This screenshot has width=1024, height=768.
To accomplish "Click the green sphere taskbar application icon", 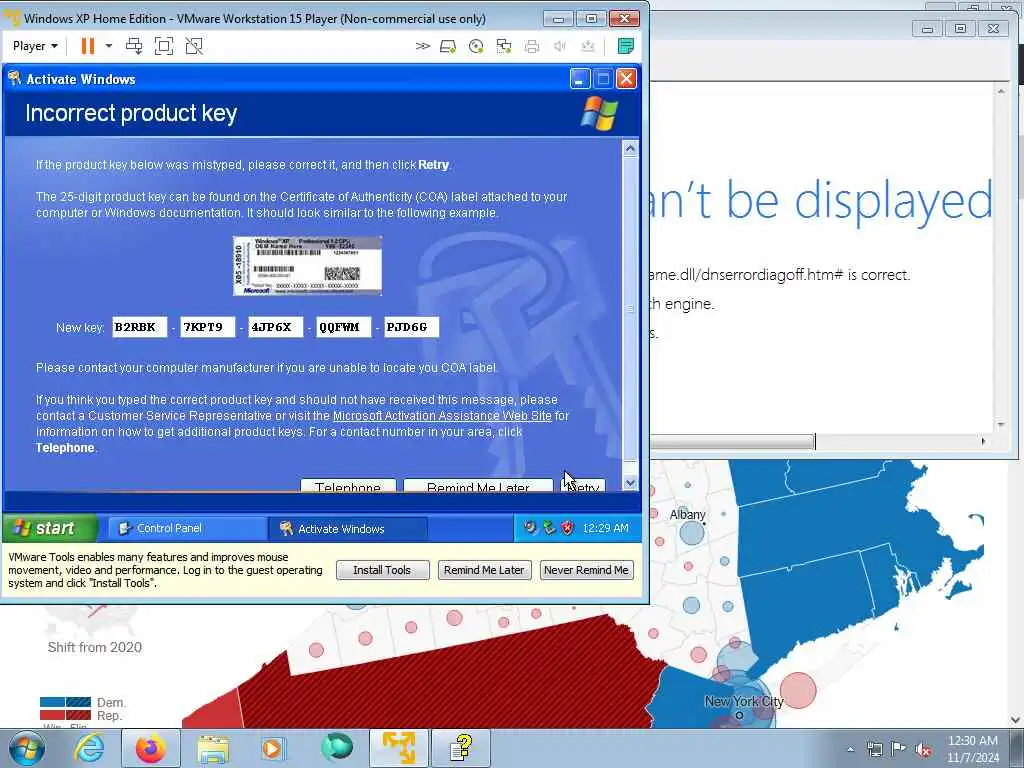I will tap(337, 748).
